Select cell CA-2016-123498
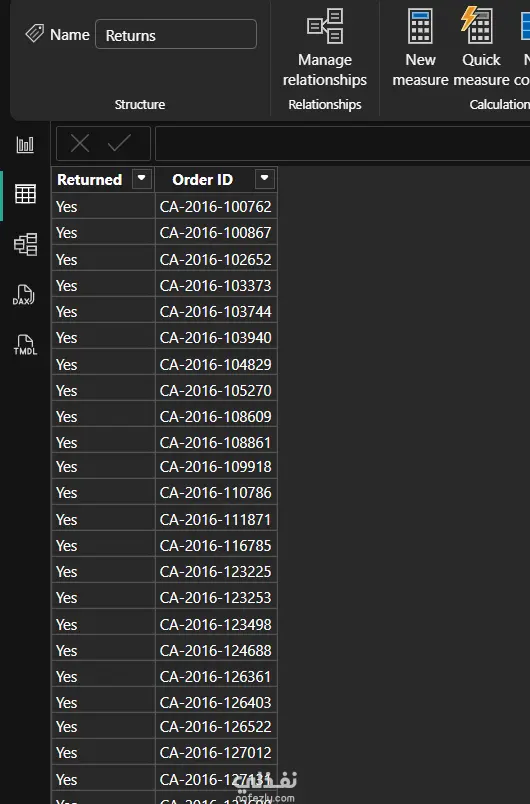Screen dimensions: 530x804 [216, 624]
